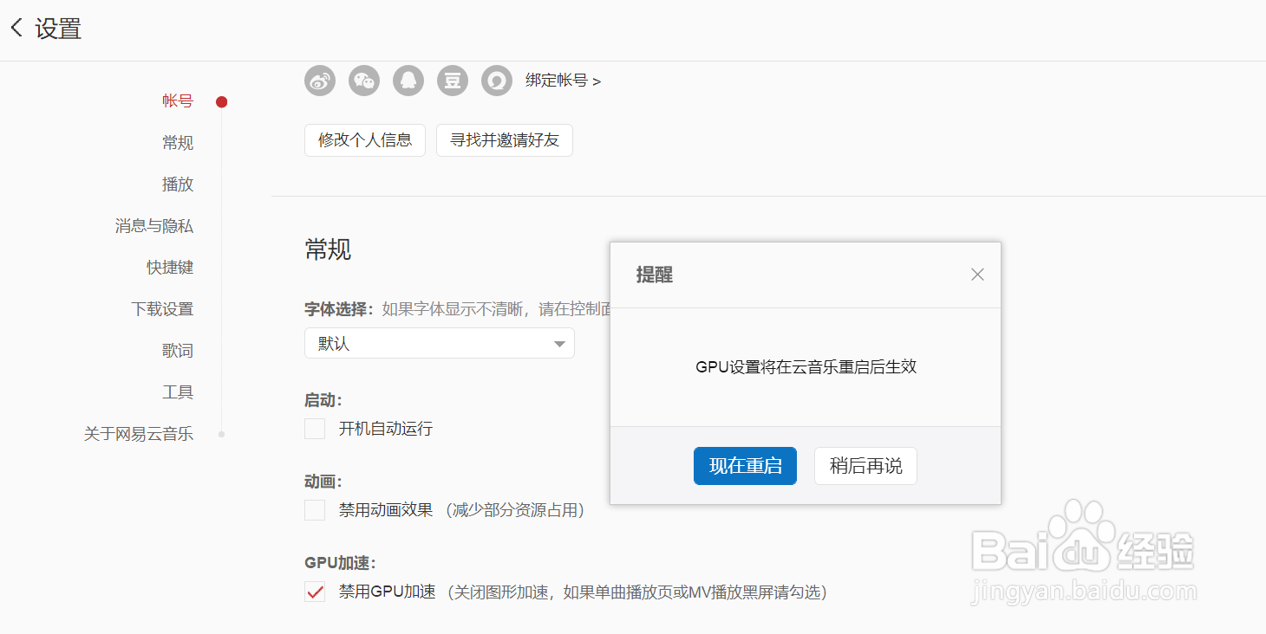Choose 稍后再说 in the reminder dialog

[x=866, y=466]
